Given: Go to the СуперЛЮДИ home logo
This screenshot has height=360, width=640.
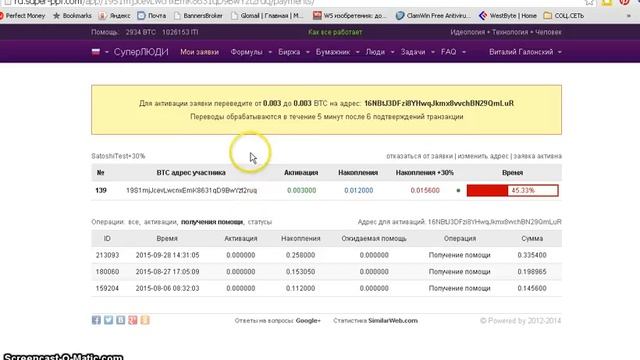Looking at the screenshot, I should [141, 52].
